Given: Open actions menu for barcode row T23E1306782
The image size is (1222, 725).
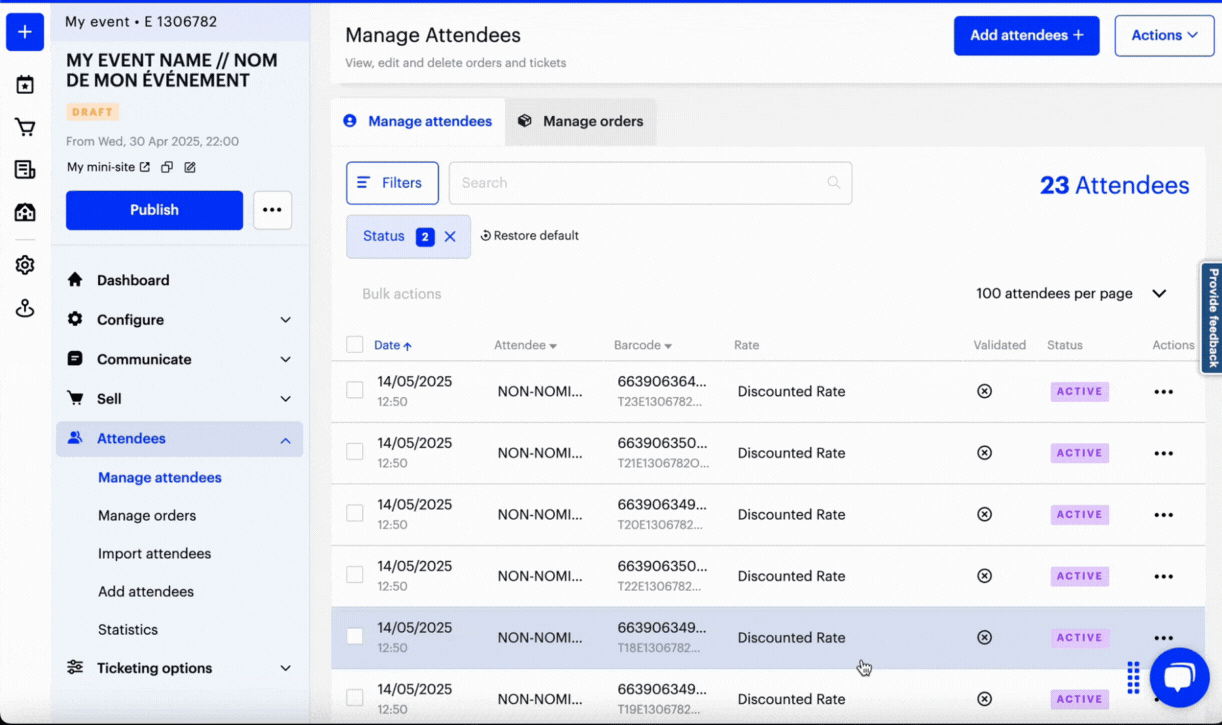Looking at the screenshot, I should pyautogui.click(x=1163, y=392).
